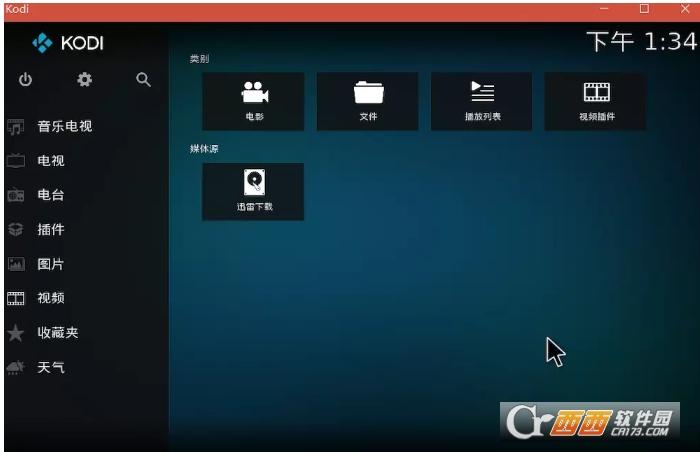
Task: Open the 迅雷下载 hard drive source
Action: [x=253, y=192]
